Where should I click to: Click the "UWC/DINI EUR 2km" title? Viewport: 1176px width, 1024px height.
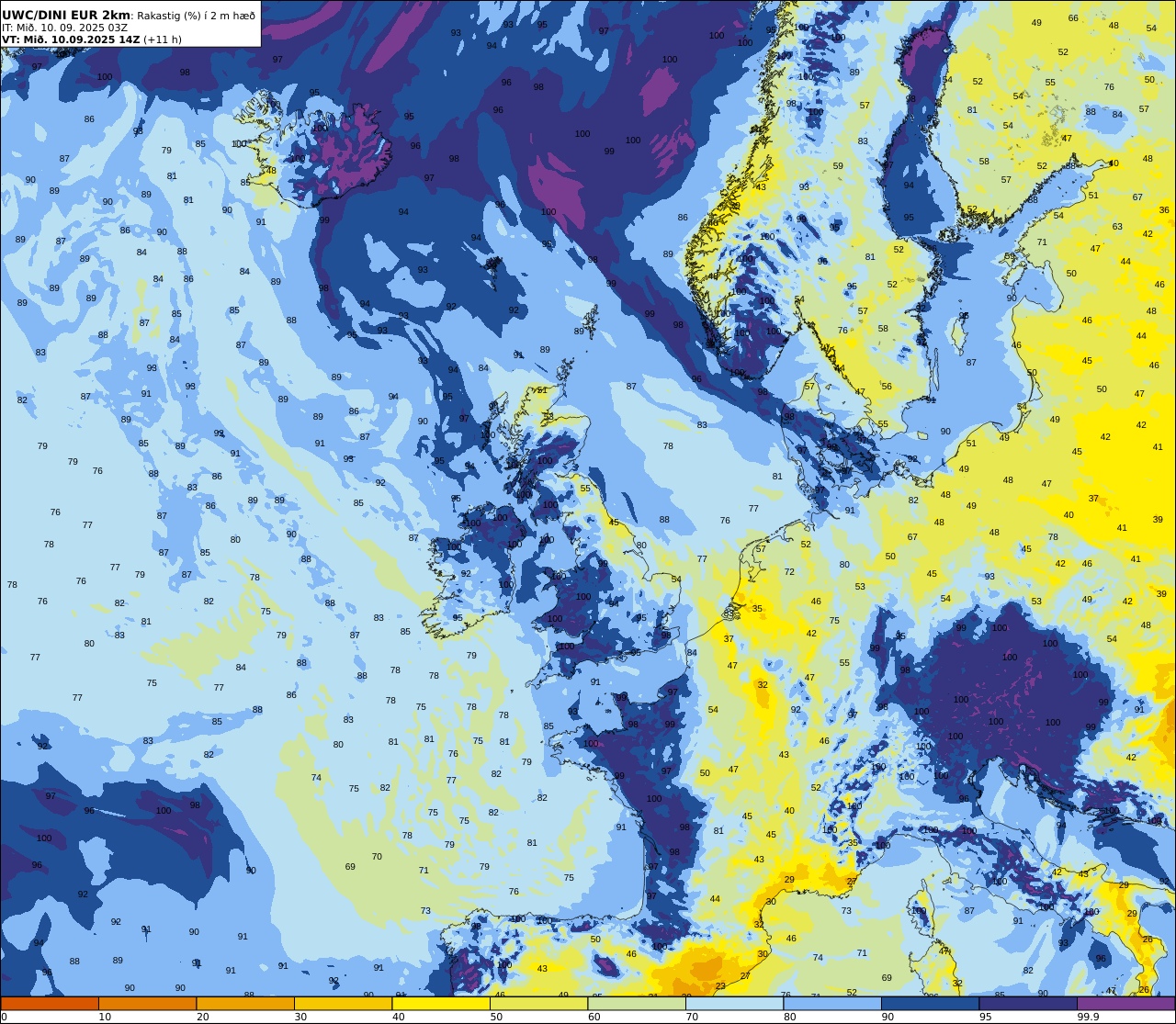[x=66, y=15]
